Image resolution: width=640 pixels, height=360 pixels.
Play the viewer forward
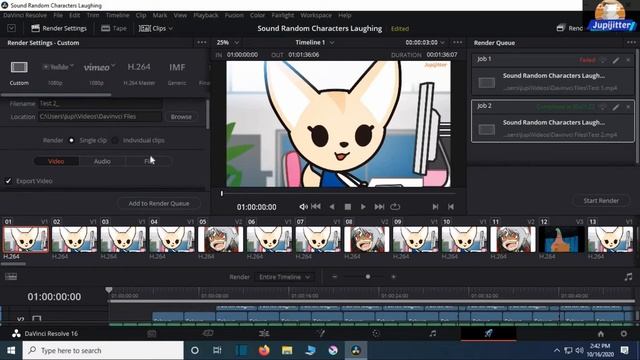363,207
